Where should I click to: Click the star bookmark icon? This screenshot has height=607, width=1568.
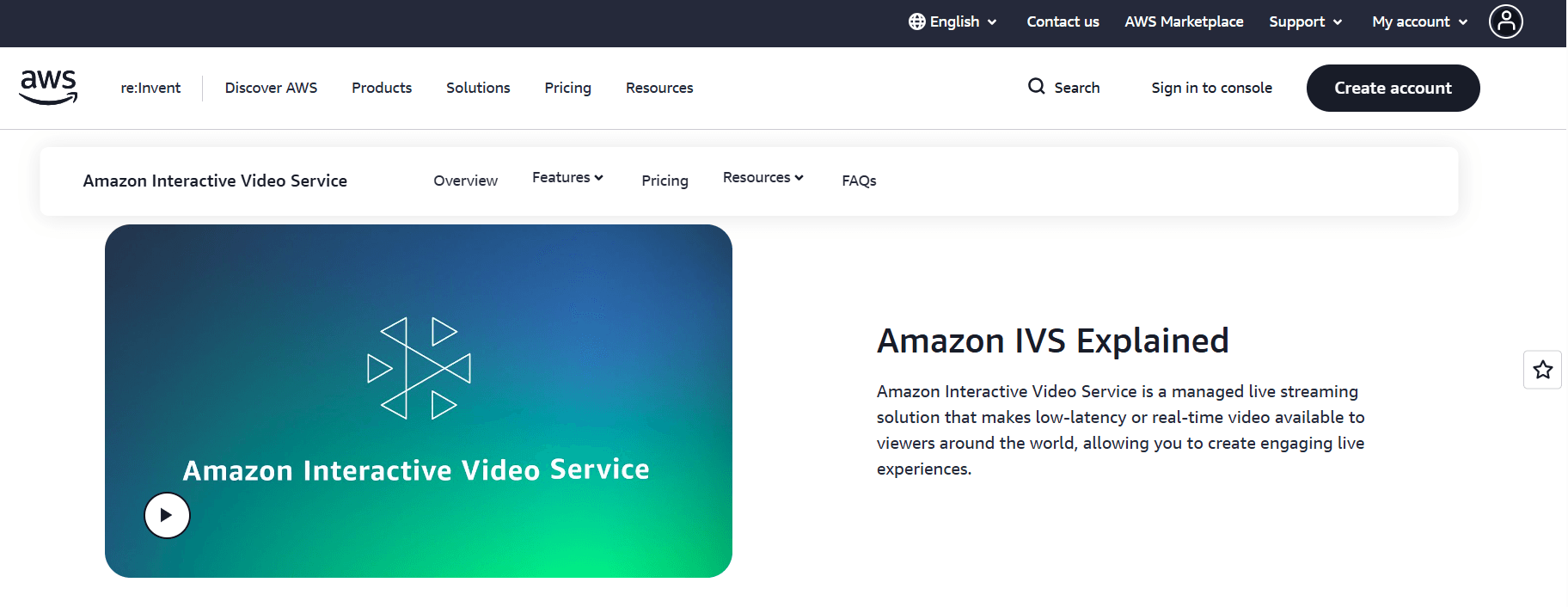[1543, 370]
